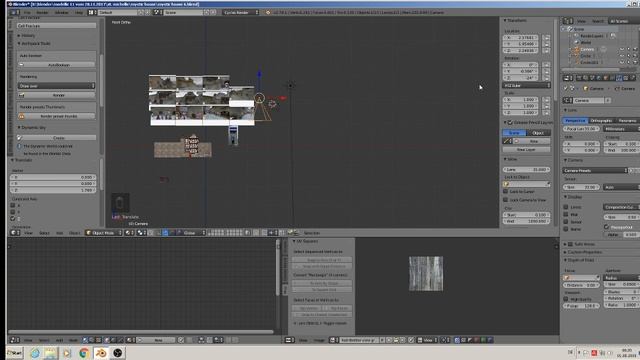
Task: Select the translate manipulator icon
Action: tap(166, 233)
